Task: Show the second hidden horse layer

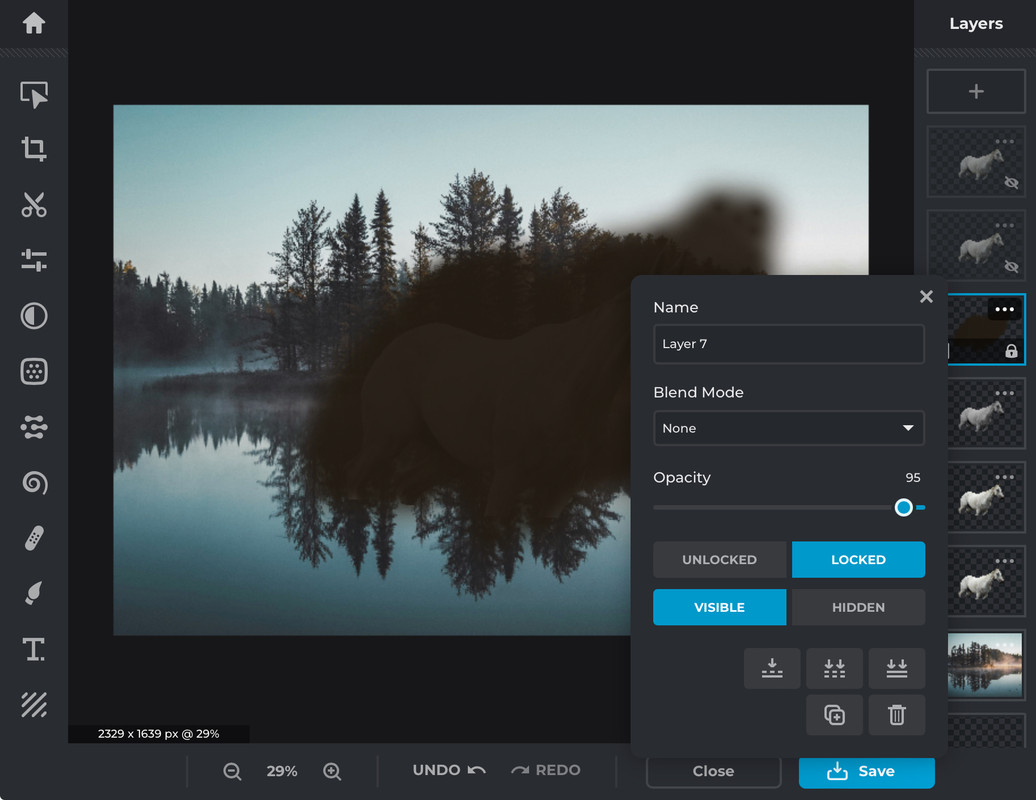Action: (x=1011, y=266)
